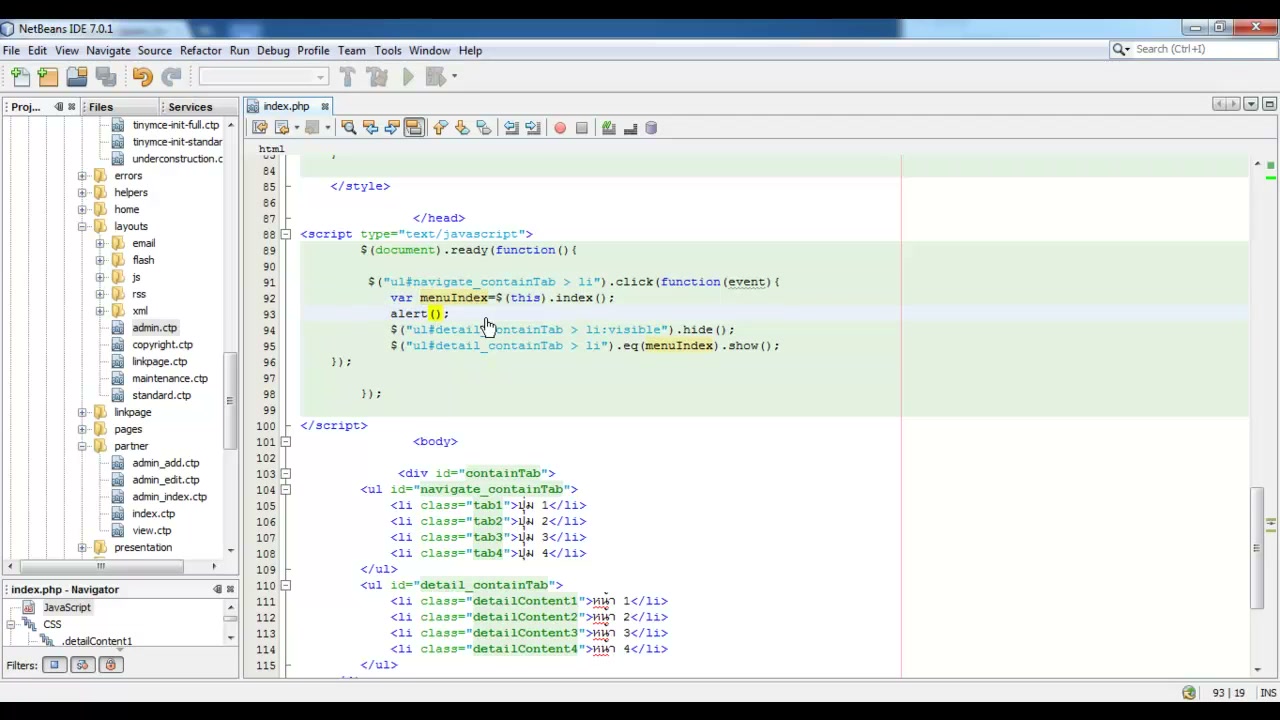Click the database cylinder editor icon

(651, 128)
